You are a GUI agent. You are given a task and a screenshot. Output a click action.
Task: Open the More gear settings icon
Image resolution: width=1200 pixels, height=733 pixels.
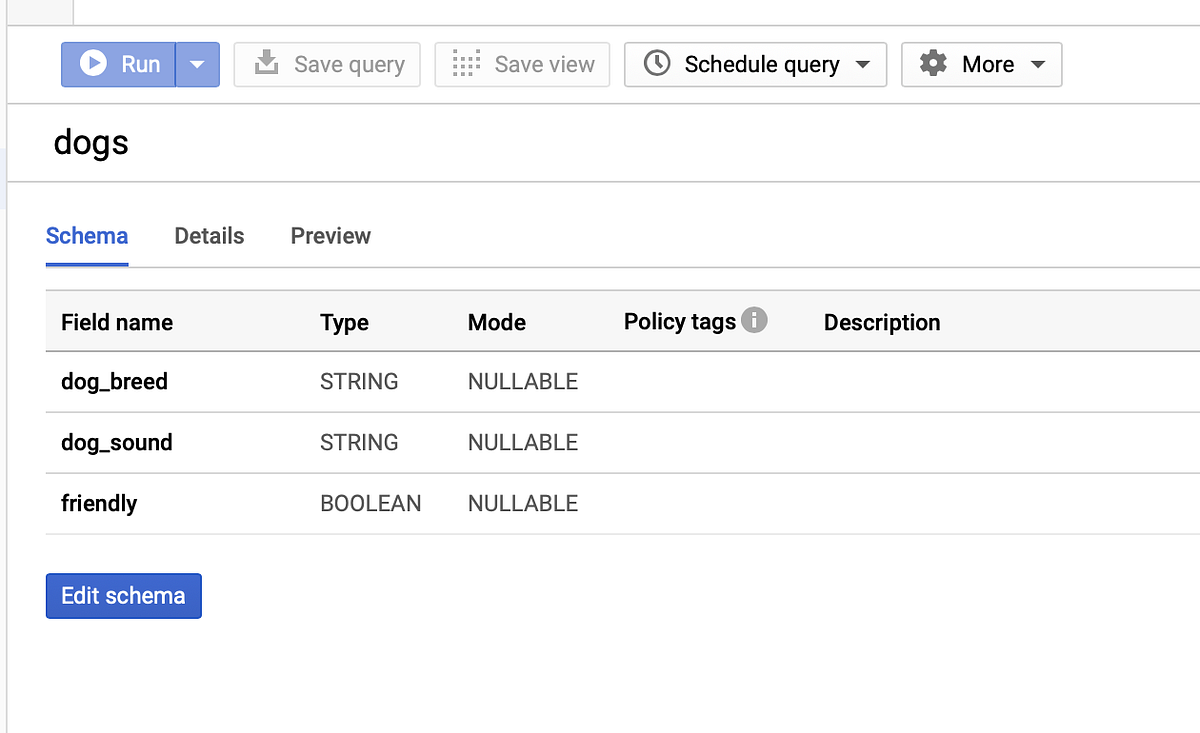934,63
